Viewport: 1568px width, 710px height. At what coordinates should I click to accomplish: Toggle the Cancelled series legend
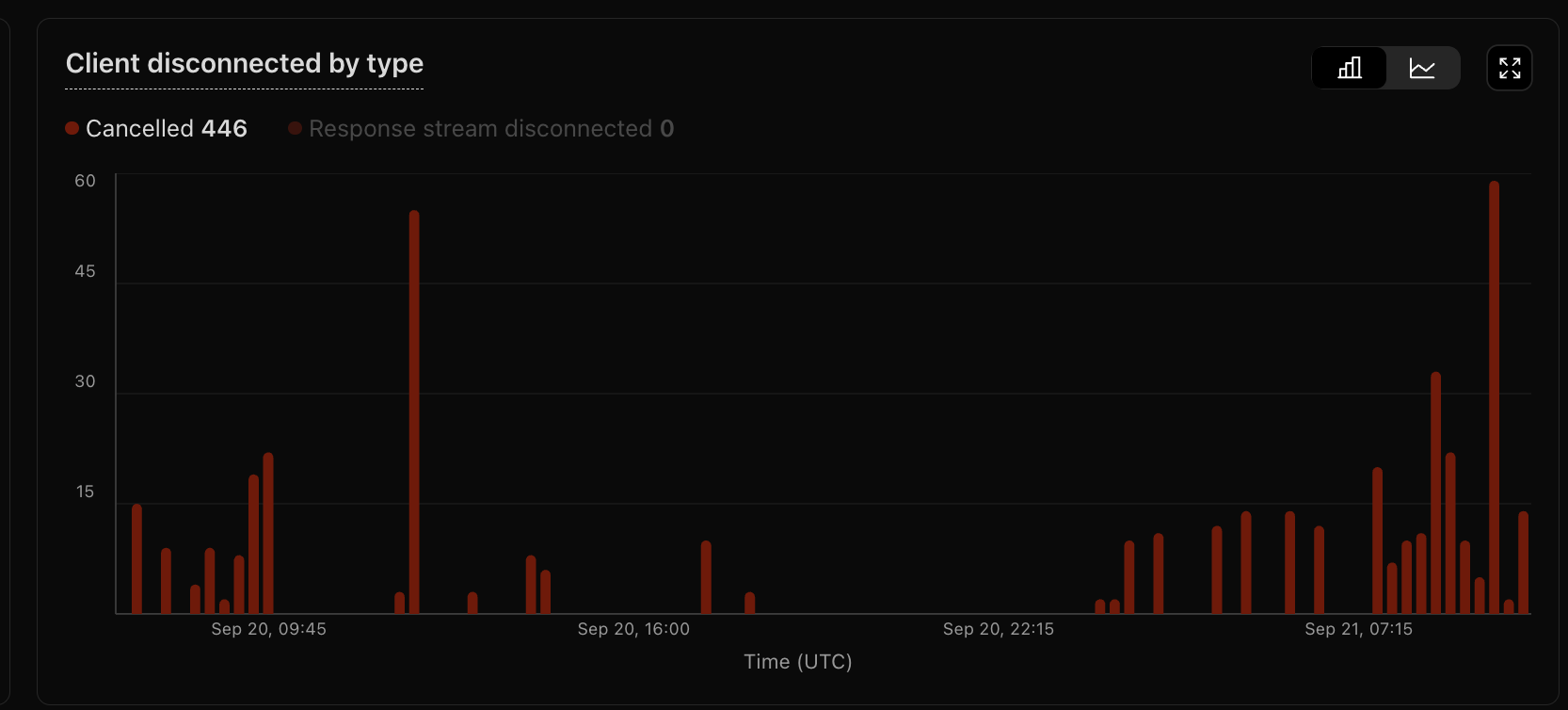pyautogui.click(x=139, y=129)
